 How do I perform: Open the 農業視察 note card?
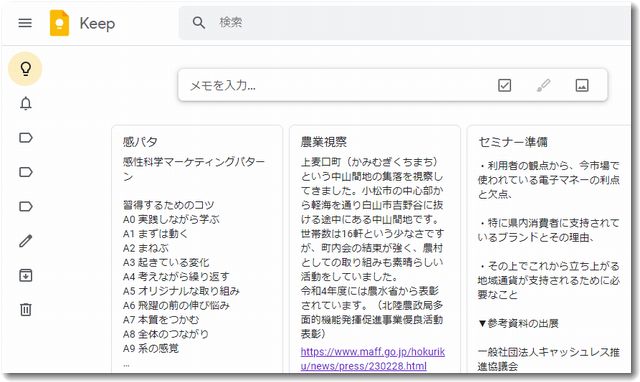point(375,249)
